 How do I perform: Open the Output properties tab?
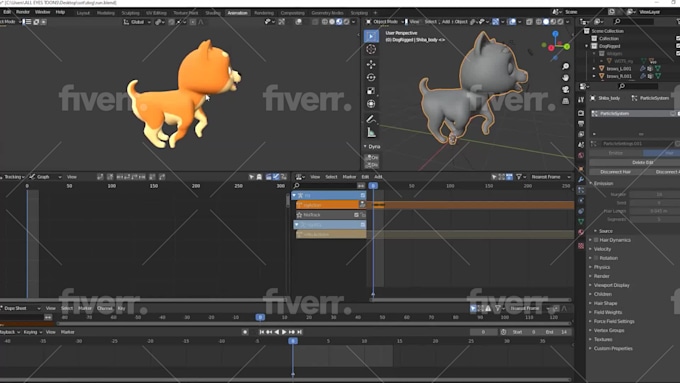click(x=581, y=124)
